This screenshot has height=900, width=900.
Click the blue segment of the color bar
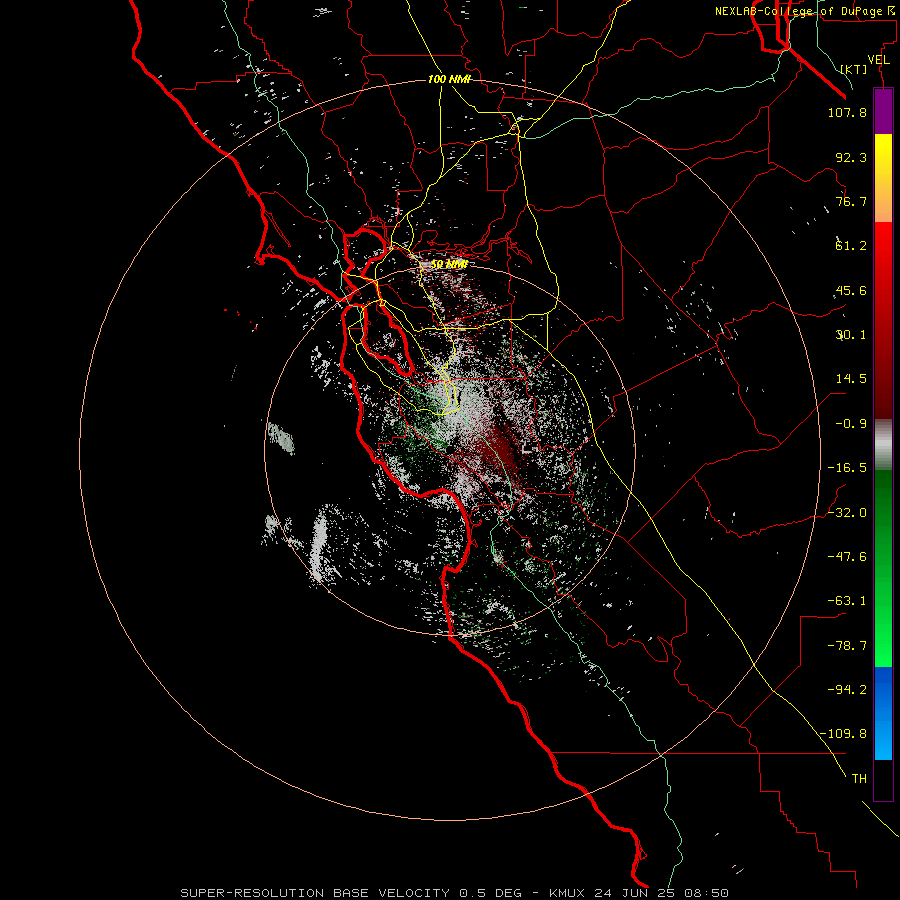coord(883,712)
